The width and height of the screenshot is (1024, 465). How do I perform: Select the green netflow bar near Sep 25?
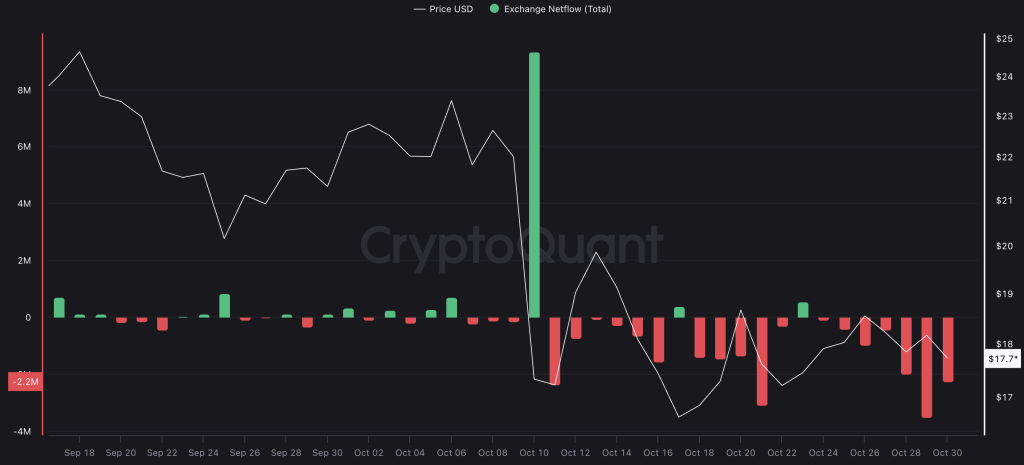pos(224,306)
